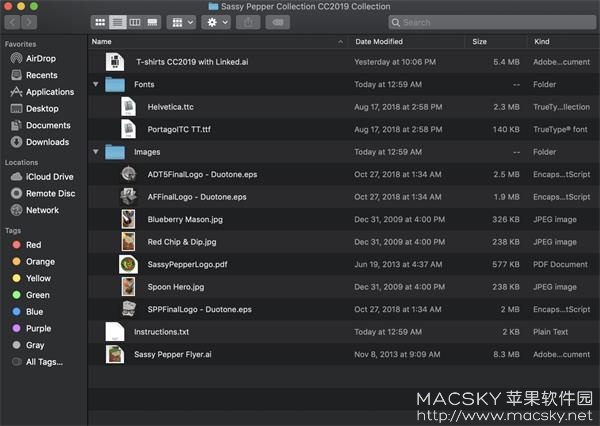Image resolution: width=600 pixels, height=426 pixels.
Task: Click the 'Plain Text' kind cell
Action: (550, 332)
